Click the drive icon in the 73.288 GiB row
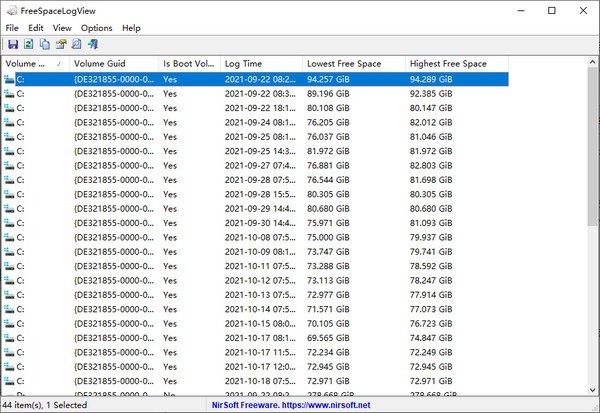 (9, 266)
